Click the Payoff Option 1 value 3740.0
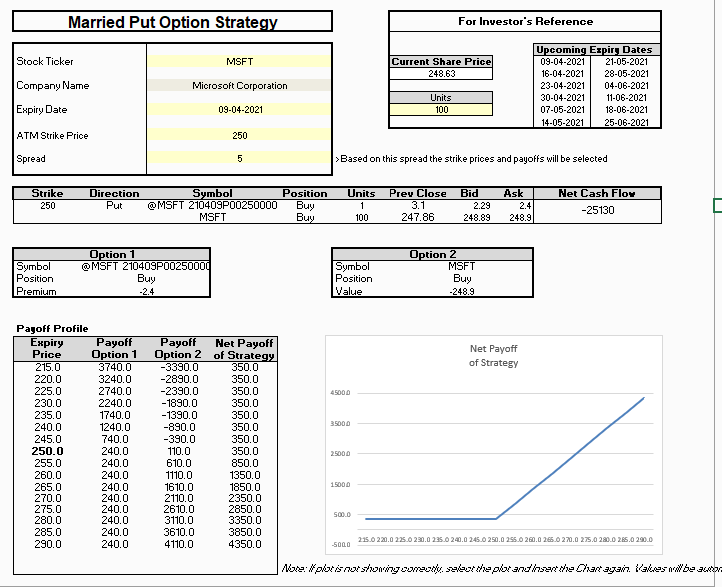Image resolution: width=722 pixels, height=587 pixels. [x=115, y=367]
